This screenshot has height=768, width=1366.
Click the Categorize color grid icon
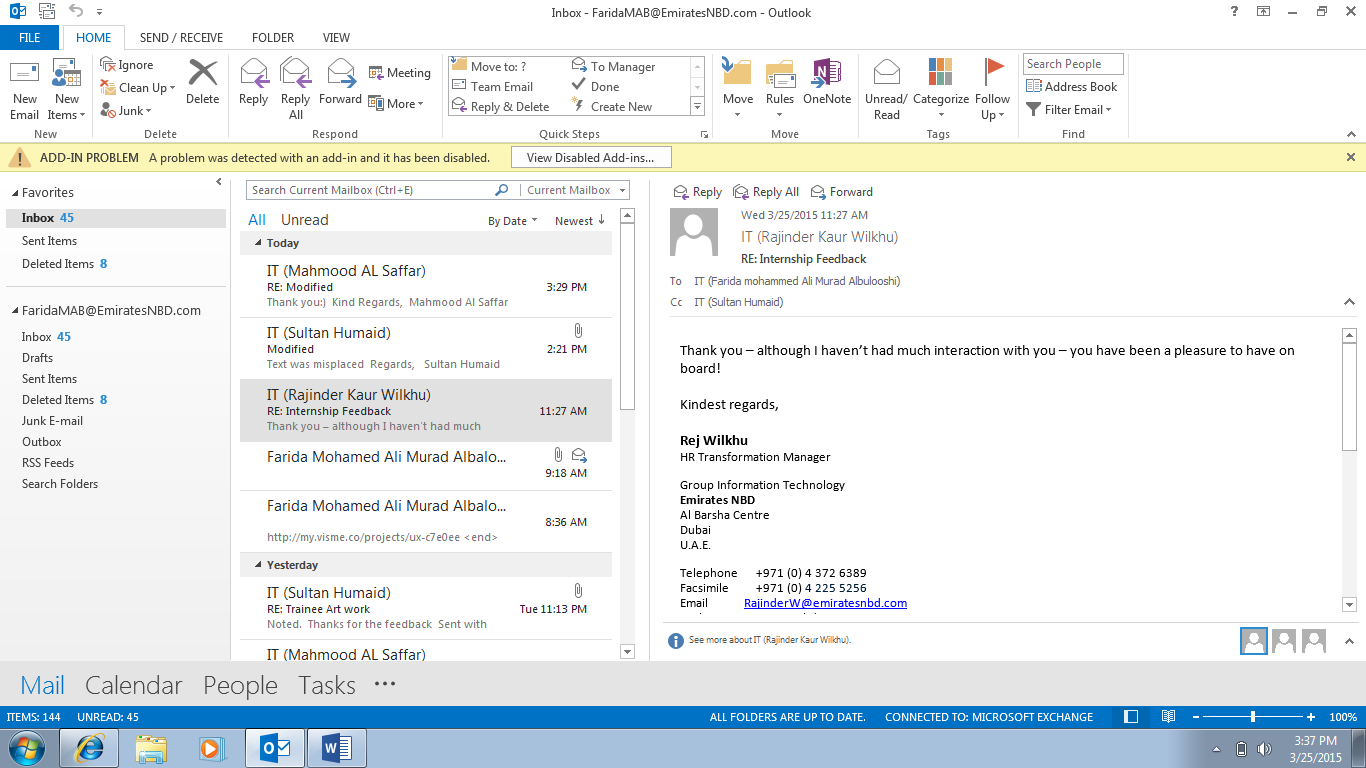(940, 74)
